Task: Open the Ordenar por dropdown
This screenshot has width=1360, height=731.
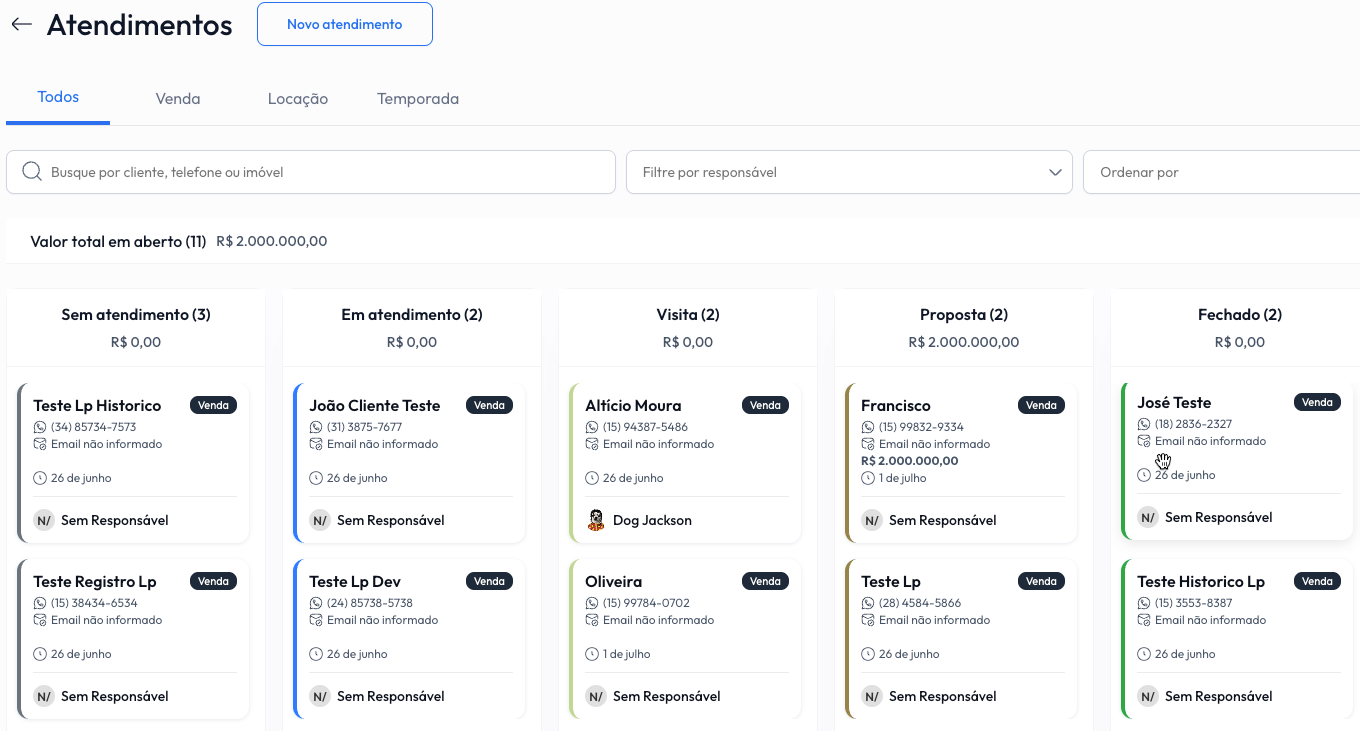Action: point(1220,172)
